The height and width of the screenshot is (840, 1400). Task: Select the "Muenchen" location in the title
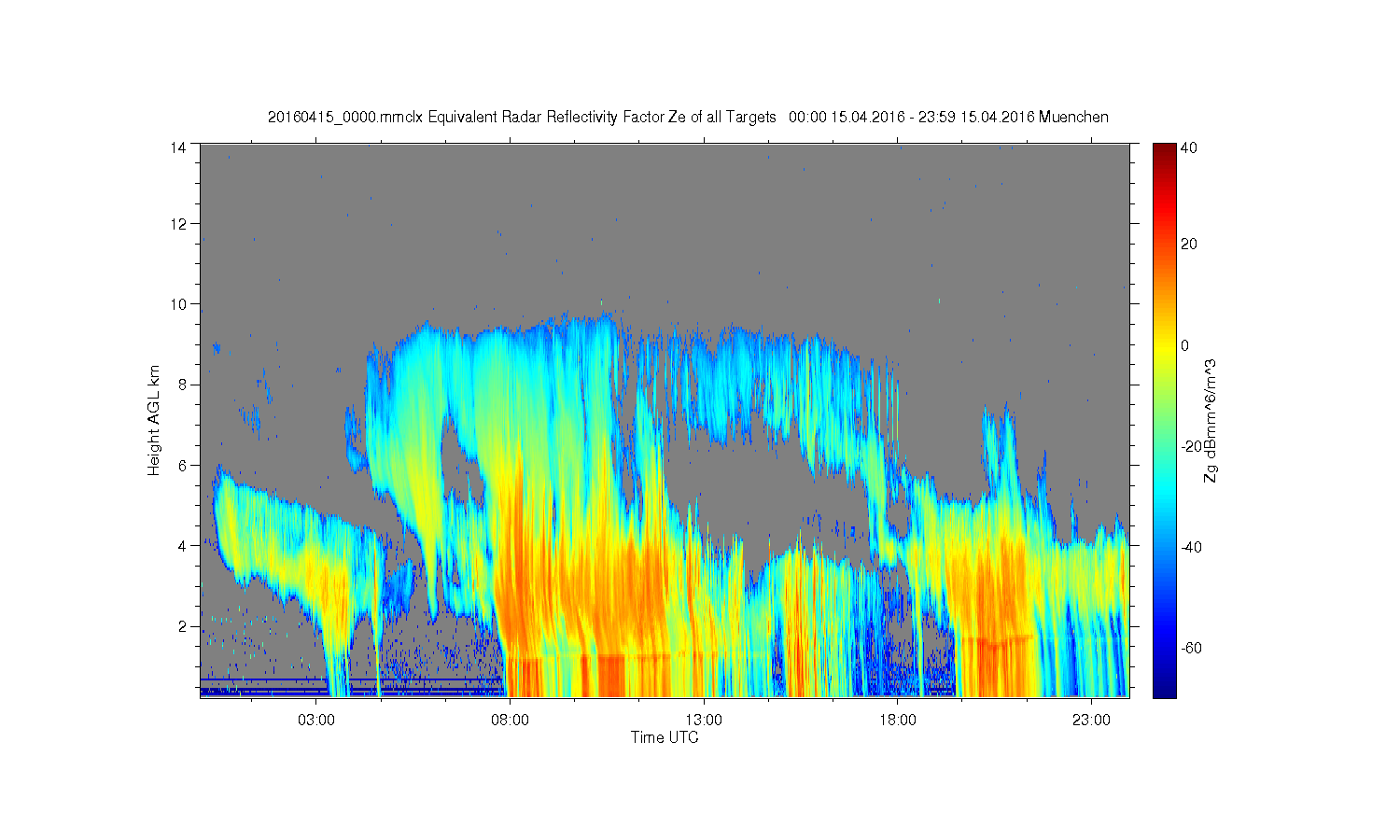coord(1073,118)
